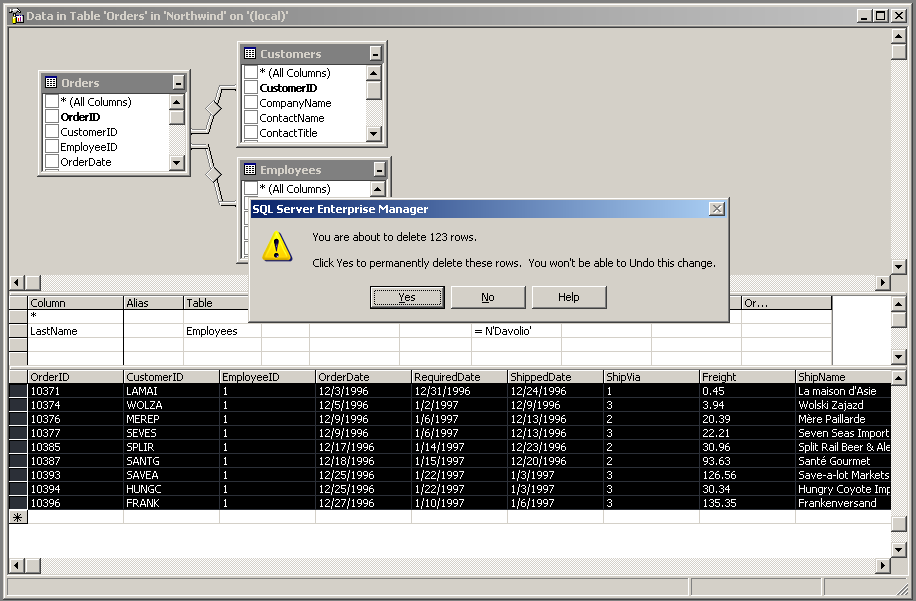Click order date 12/17/1996 cell
The width and height of the screenshot is (916, 601).
pyautogui.click(x=363, y=447)
